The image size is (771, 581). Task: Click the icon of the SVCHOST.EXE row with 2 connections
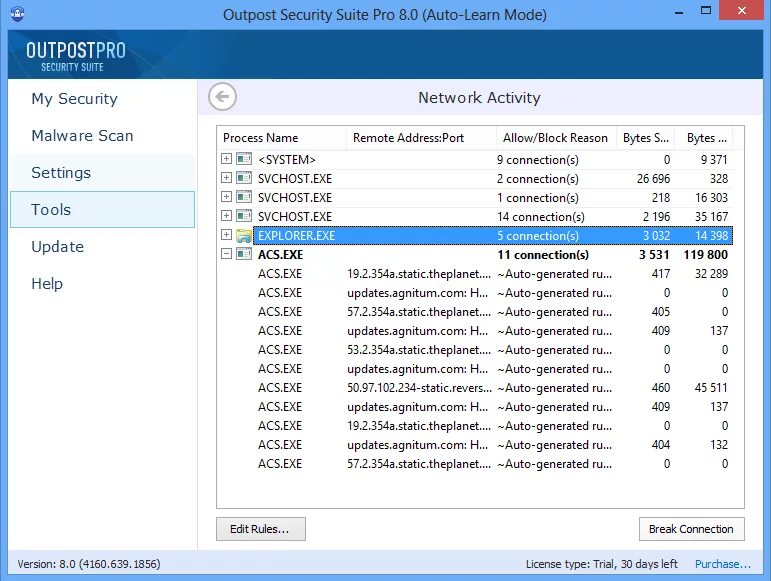click(244, 178)
